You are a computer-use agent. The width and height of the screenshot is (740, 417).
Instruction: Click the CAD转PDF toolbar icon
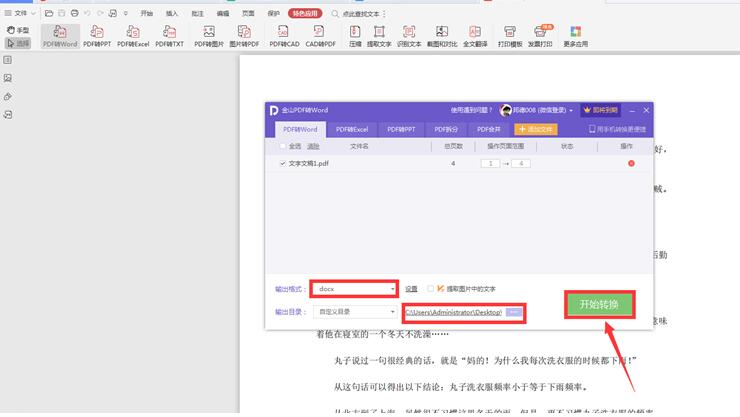[320, 36]
